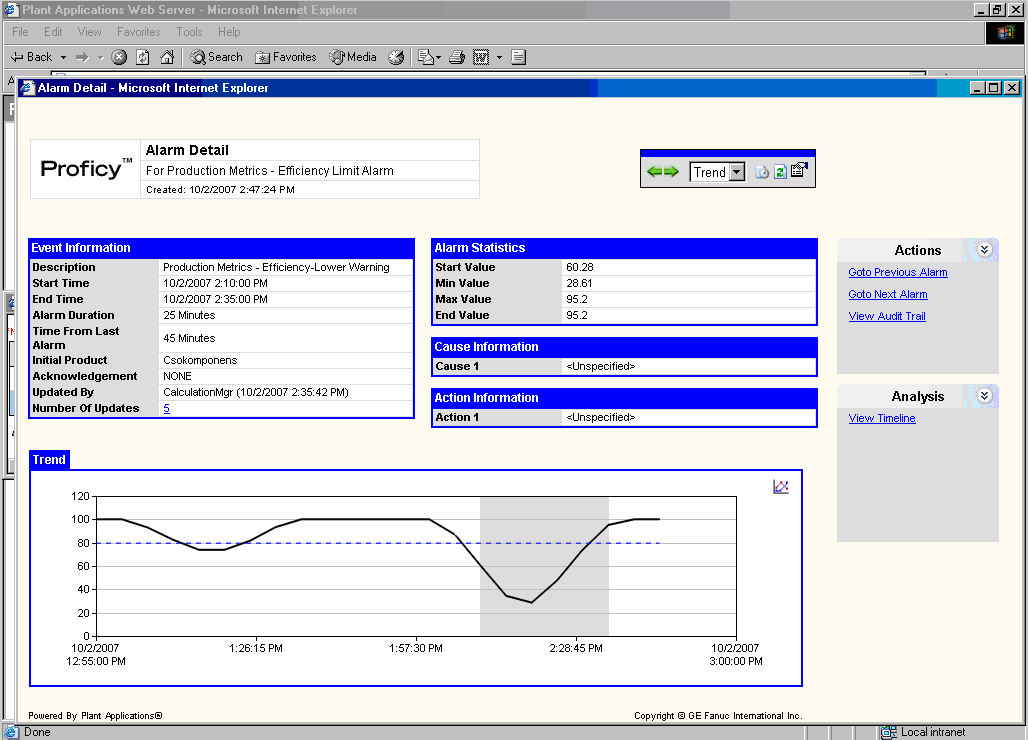Go back using the green left arrow
Image resolution: width=1028 pixels, height=740 pixels.
654,172
